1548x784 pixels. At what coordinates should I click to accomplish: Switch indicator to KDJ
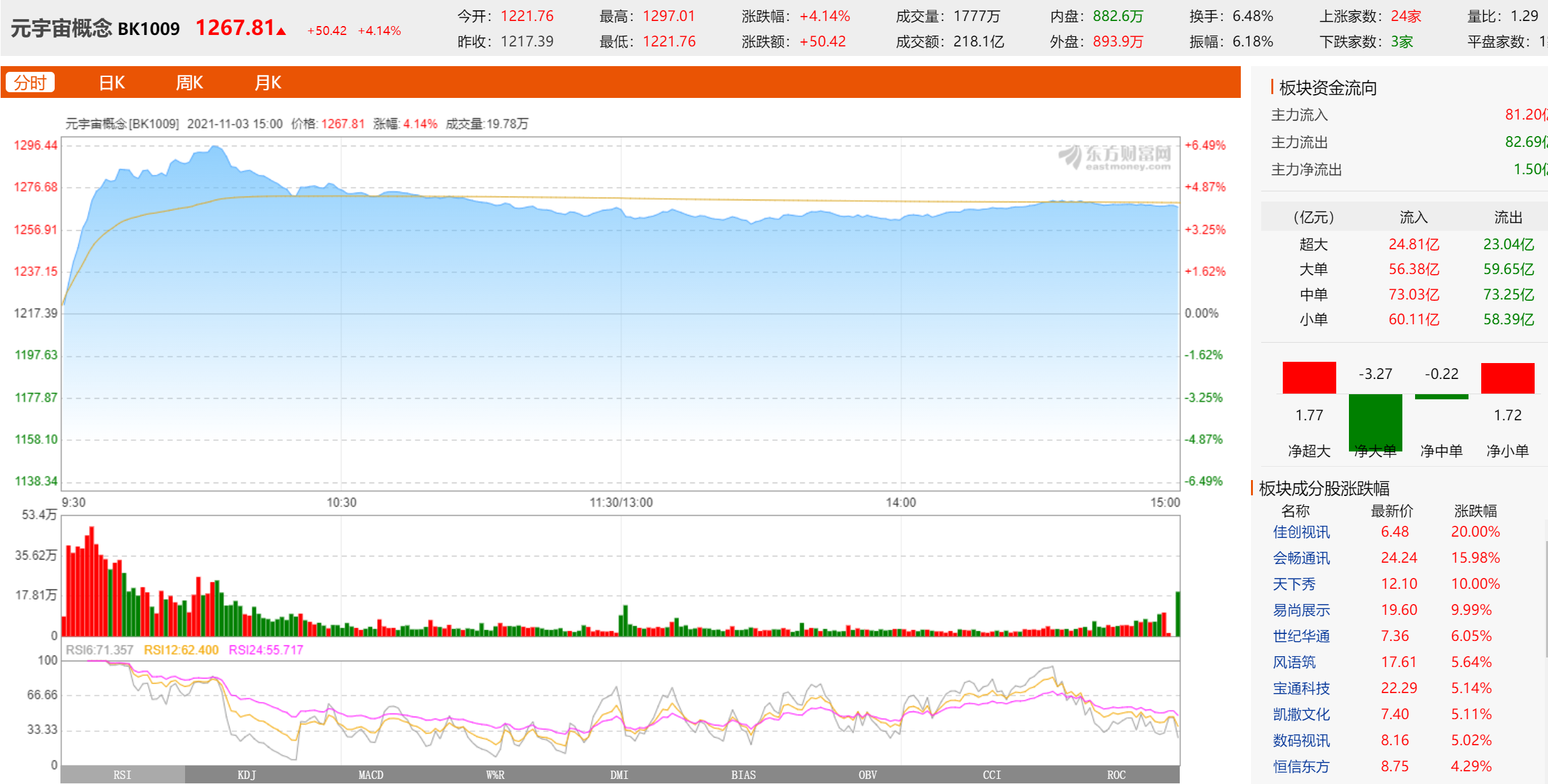click(247, 774)
